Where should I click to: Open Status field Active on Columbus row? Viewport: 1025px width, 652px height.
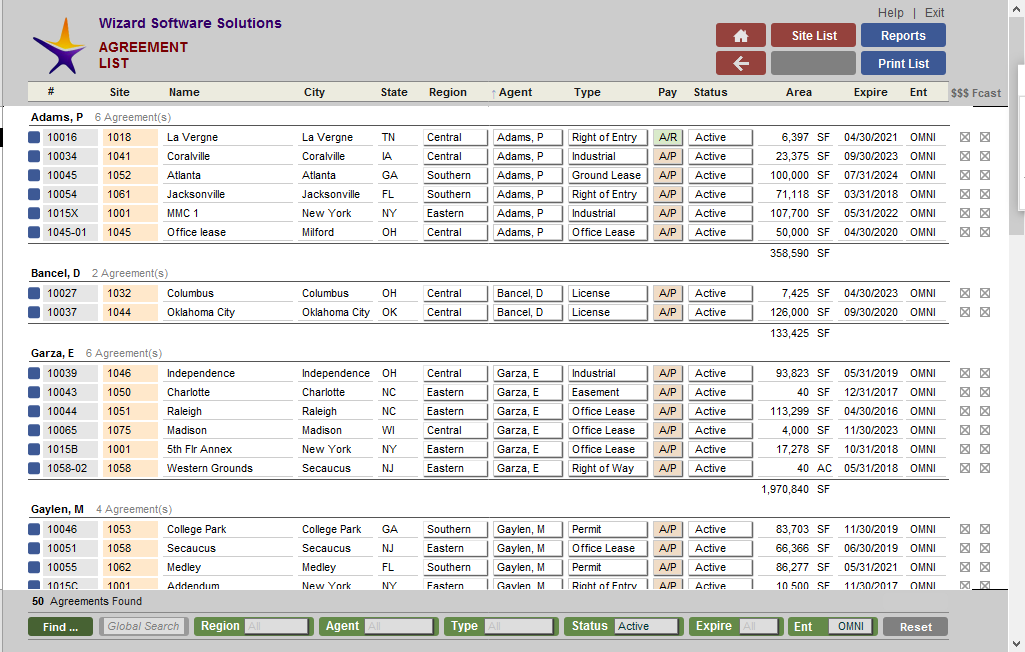720,294
